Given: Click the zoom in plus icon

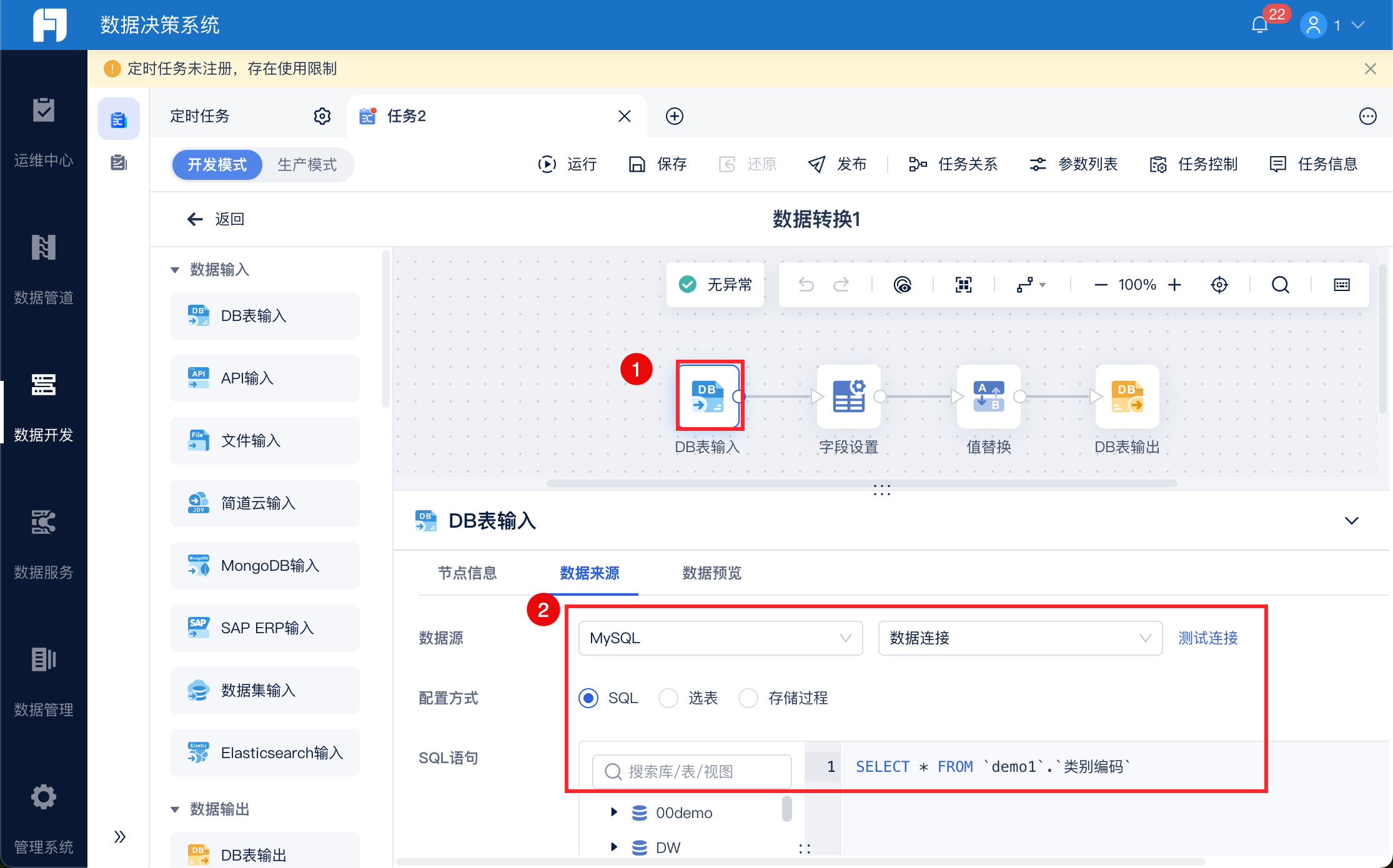Looking at the screenshot, I should [x=1174, y=285].
